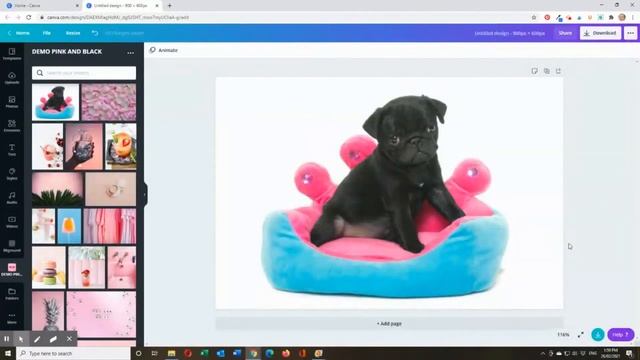The width and height of the screenshot is (640, 360).
Task: Go back to Home in Canva
Action: tap(19, 33)
